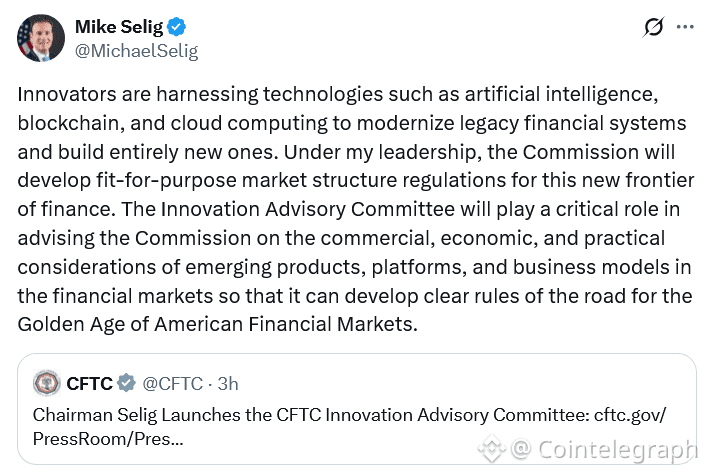Image resolution: width=706 pixels, height=474 pixels.
Task: Open the @MichaelSelig handle
Action: click(136, 51)
